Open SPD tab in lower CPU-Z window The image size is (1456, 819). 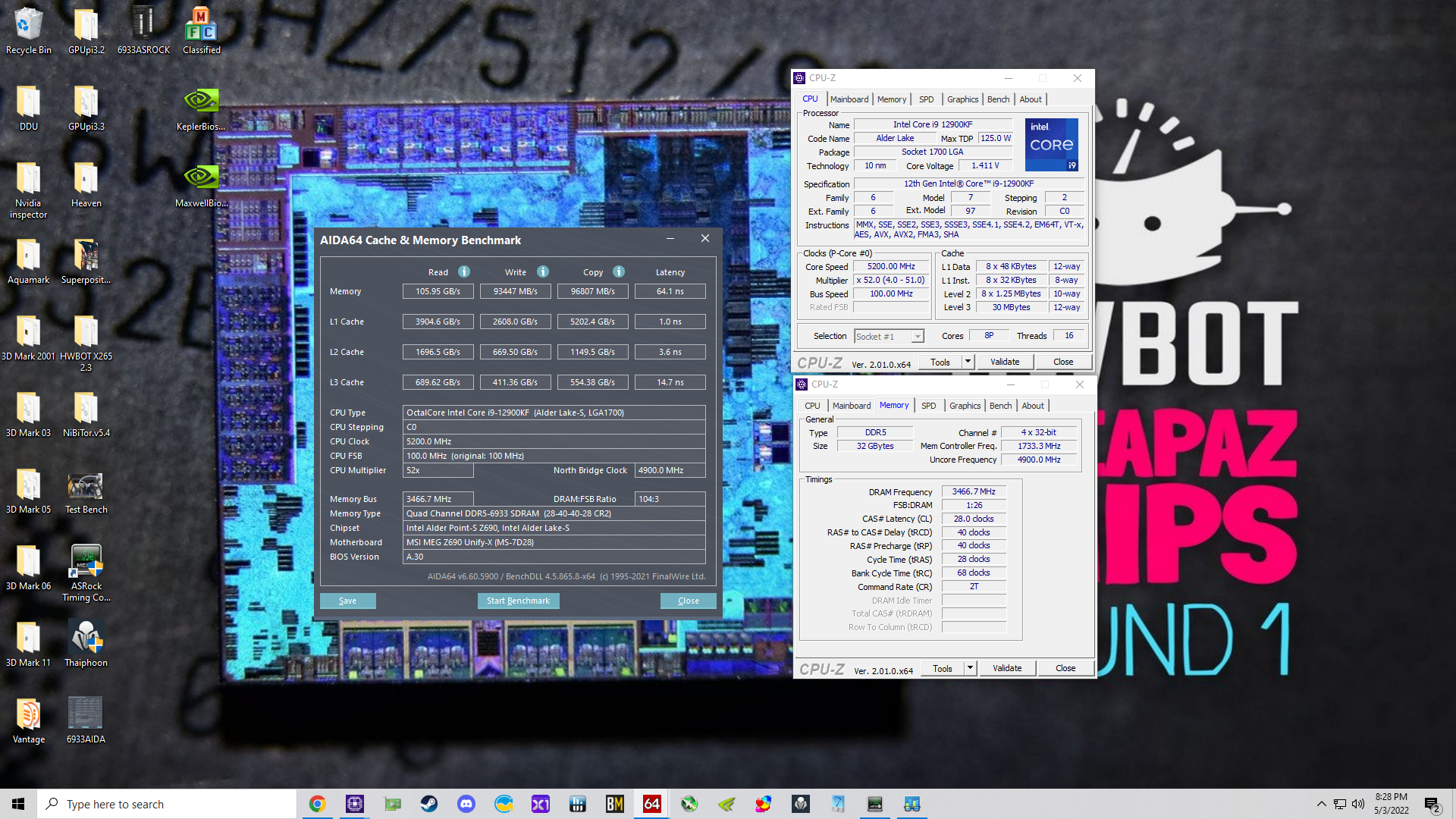click(x=928, y=406)
